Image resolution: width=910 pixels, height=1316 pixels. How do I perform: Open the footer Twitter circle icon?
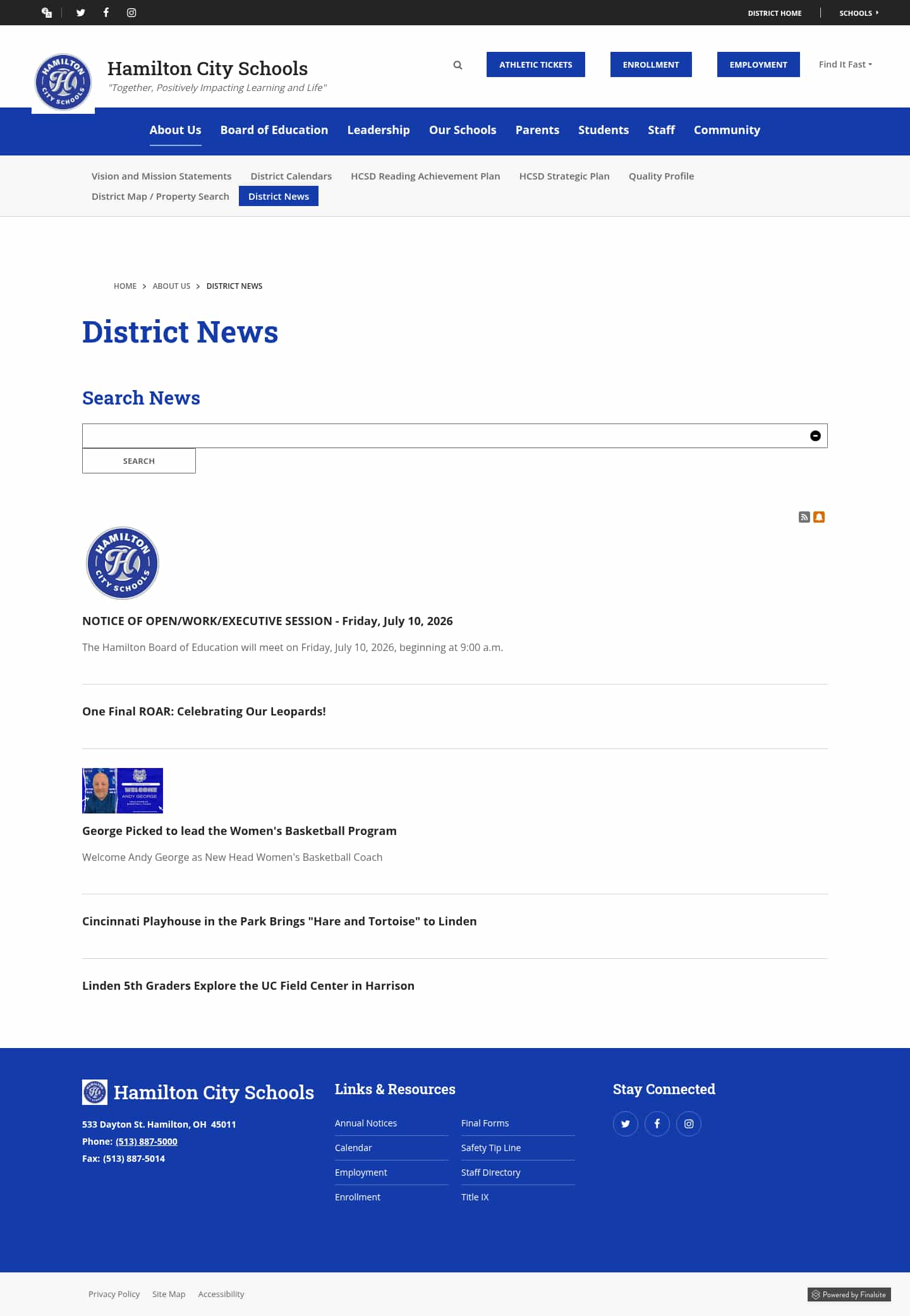coord(626,1124)
